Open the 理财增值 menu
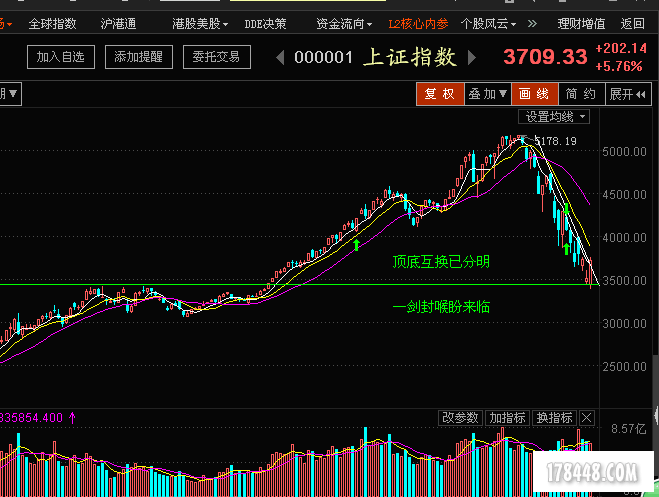The width and height of the screenshot is (659, 497). tap(581, 24)
